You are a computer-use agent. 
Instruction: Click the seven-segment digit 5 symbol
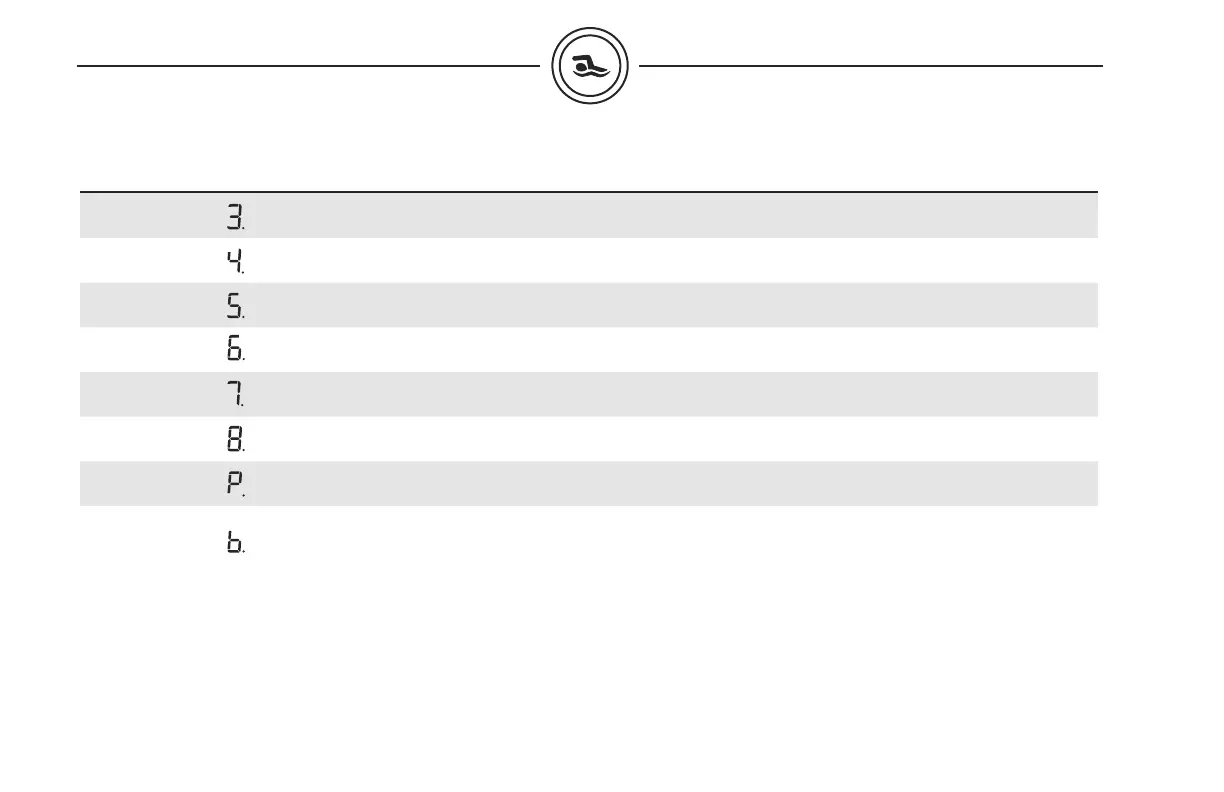coord(234,306)
